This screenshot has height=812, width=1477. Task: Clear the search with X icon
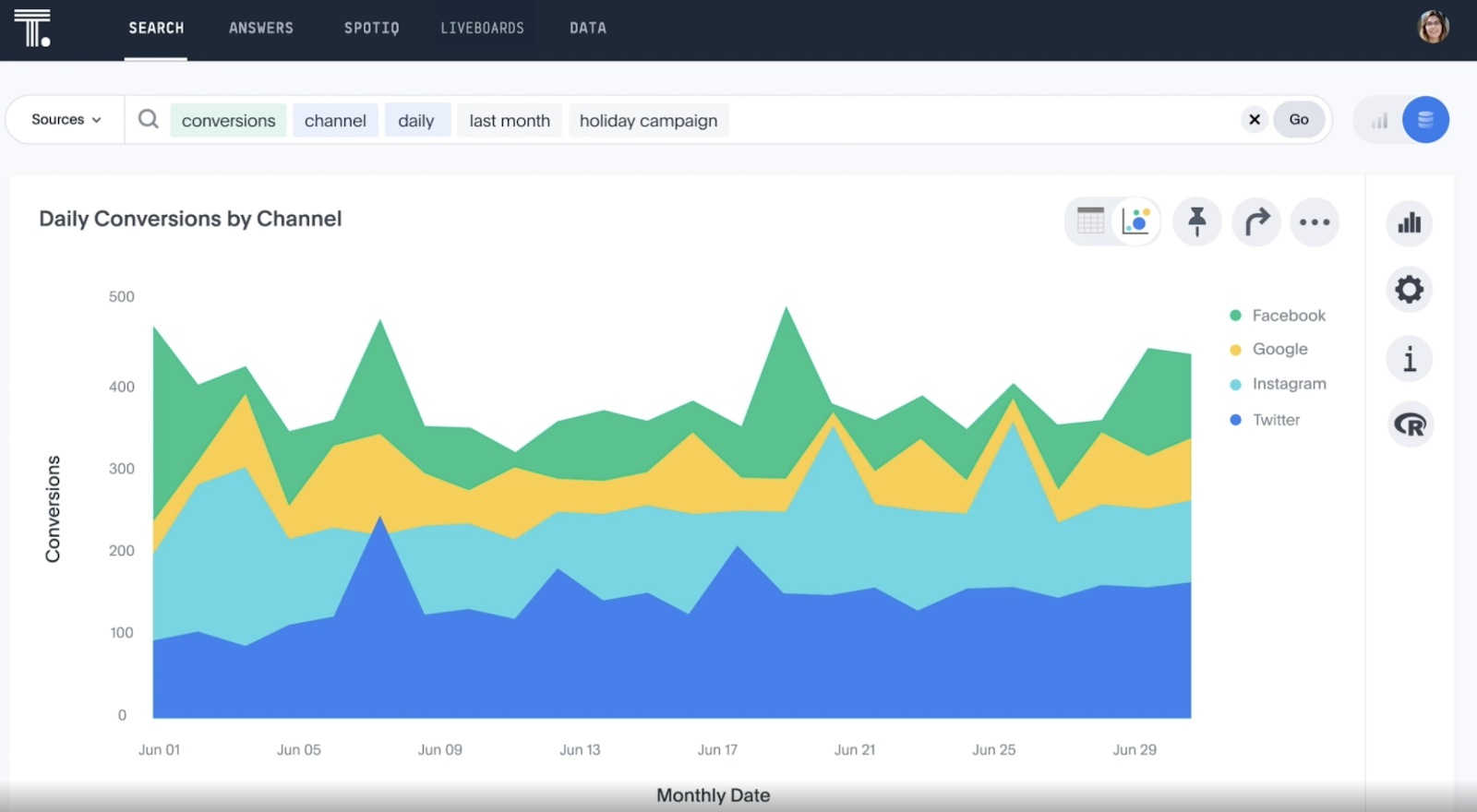click(x=1254, y=119)
